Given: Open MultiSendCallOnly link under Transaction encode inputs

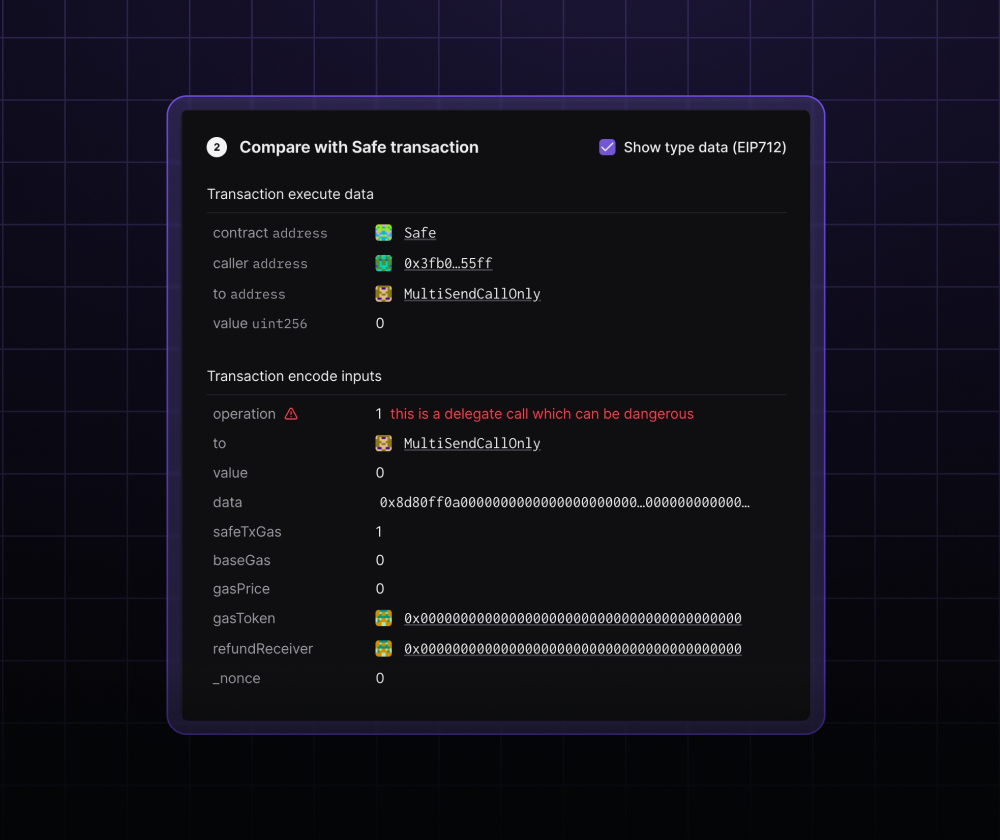Looking at the screenshot, I should (x=472, y=443).
